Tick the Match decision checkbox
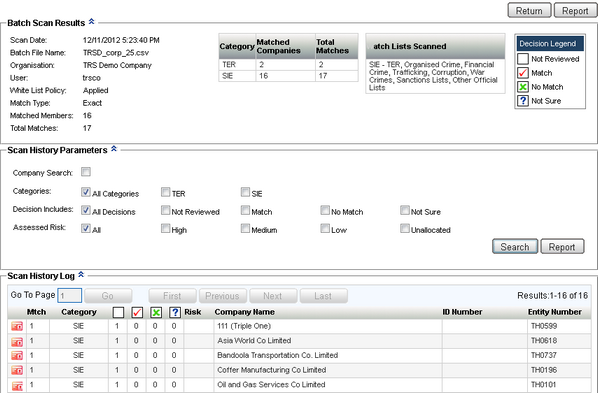The width and height of the screenshot is (598, 393). pos(245,210)
